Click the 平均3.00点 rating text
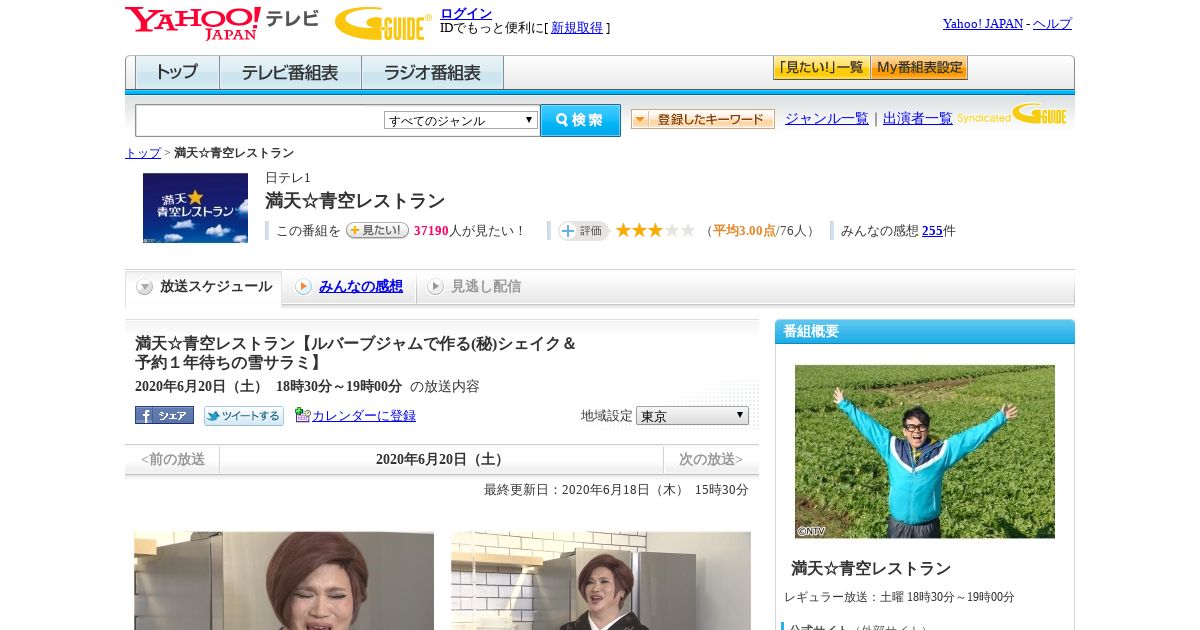The height and width of the screenshot is (630, 1200). pyautogui.click(x=744, y=231)
